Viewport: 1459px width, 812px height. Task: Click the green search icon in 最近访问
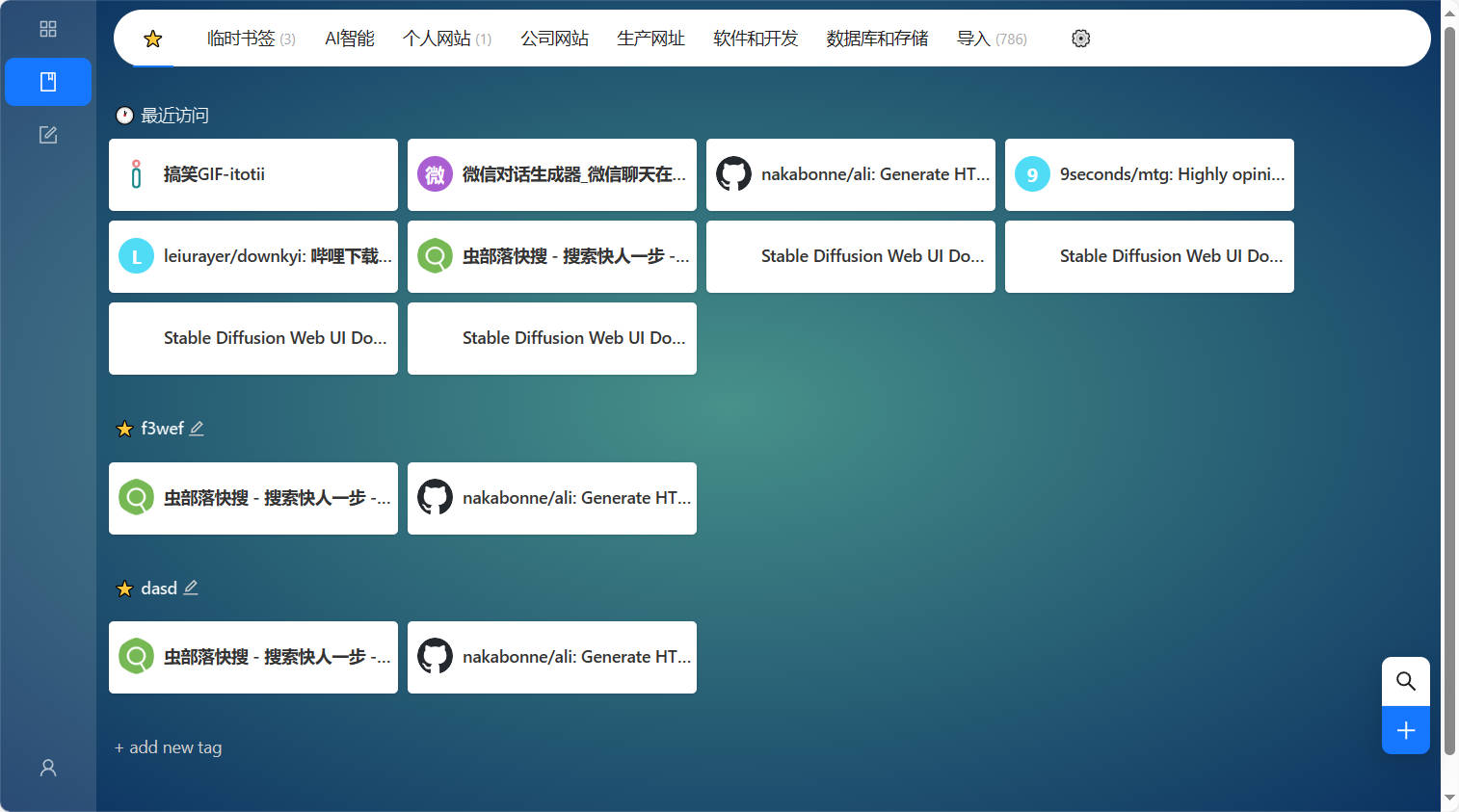click(x=435, y=256)
